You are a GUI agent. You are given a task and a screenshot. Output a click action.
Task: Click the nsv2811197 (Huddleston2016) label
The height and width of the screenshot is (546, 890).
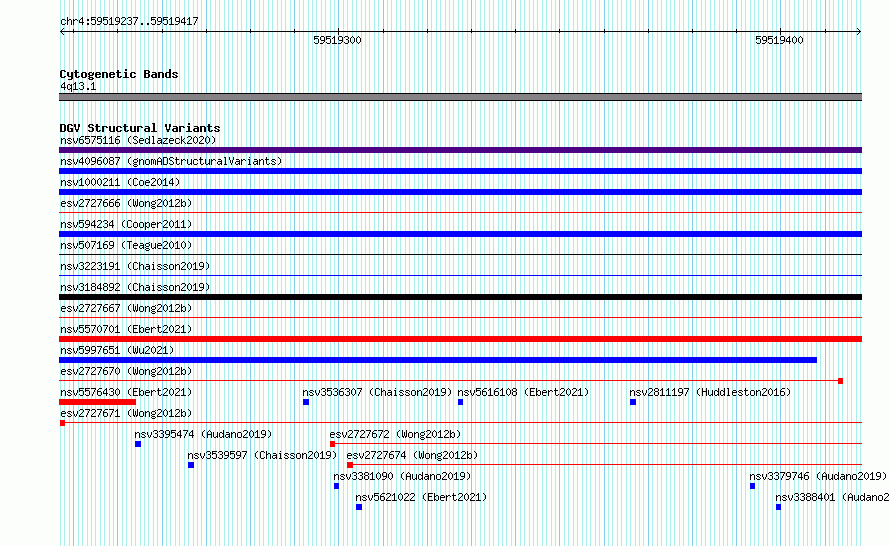coord(710,392)
